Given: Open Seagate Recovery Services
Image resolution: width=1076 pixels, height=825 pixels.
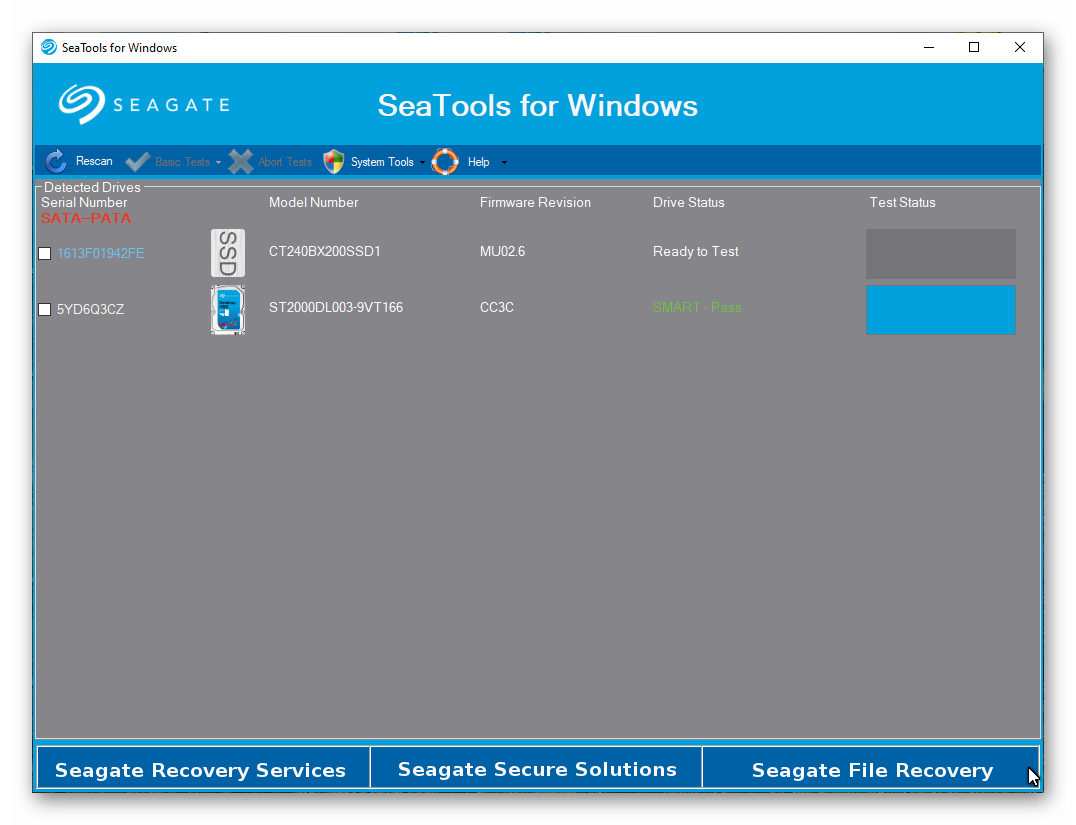Looking at the screenshot, I should pyautogui.click(x=201, y=769).
